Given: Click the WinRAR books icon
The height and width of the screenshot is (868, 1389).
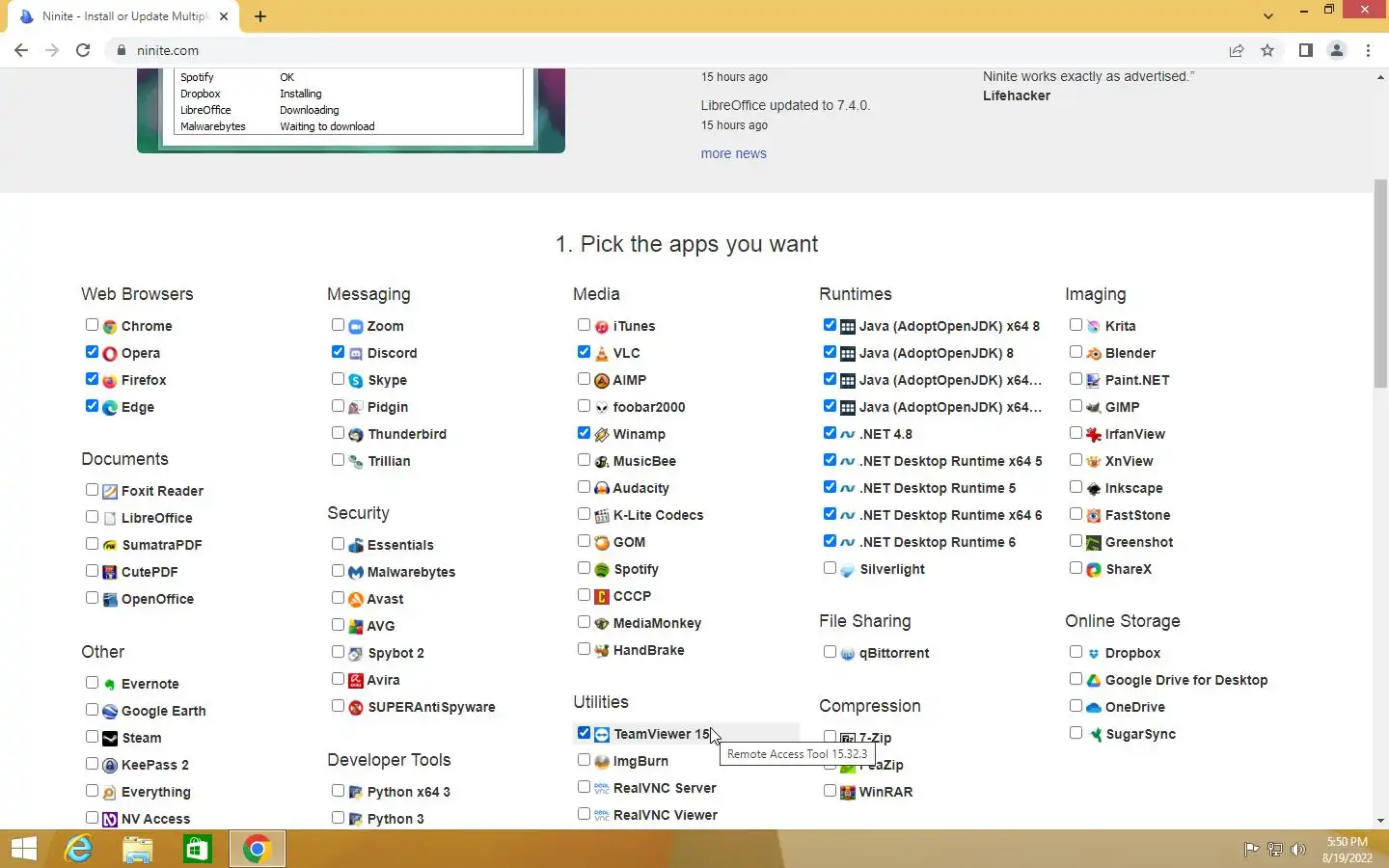Looking at the screenshot, I should (848, 793).
